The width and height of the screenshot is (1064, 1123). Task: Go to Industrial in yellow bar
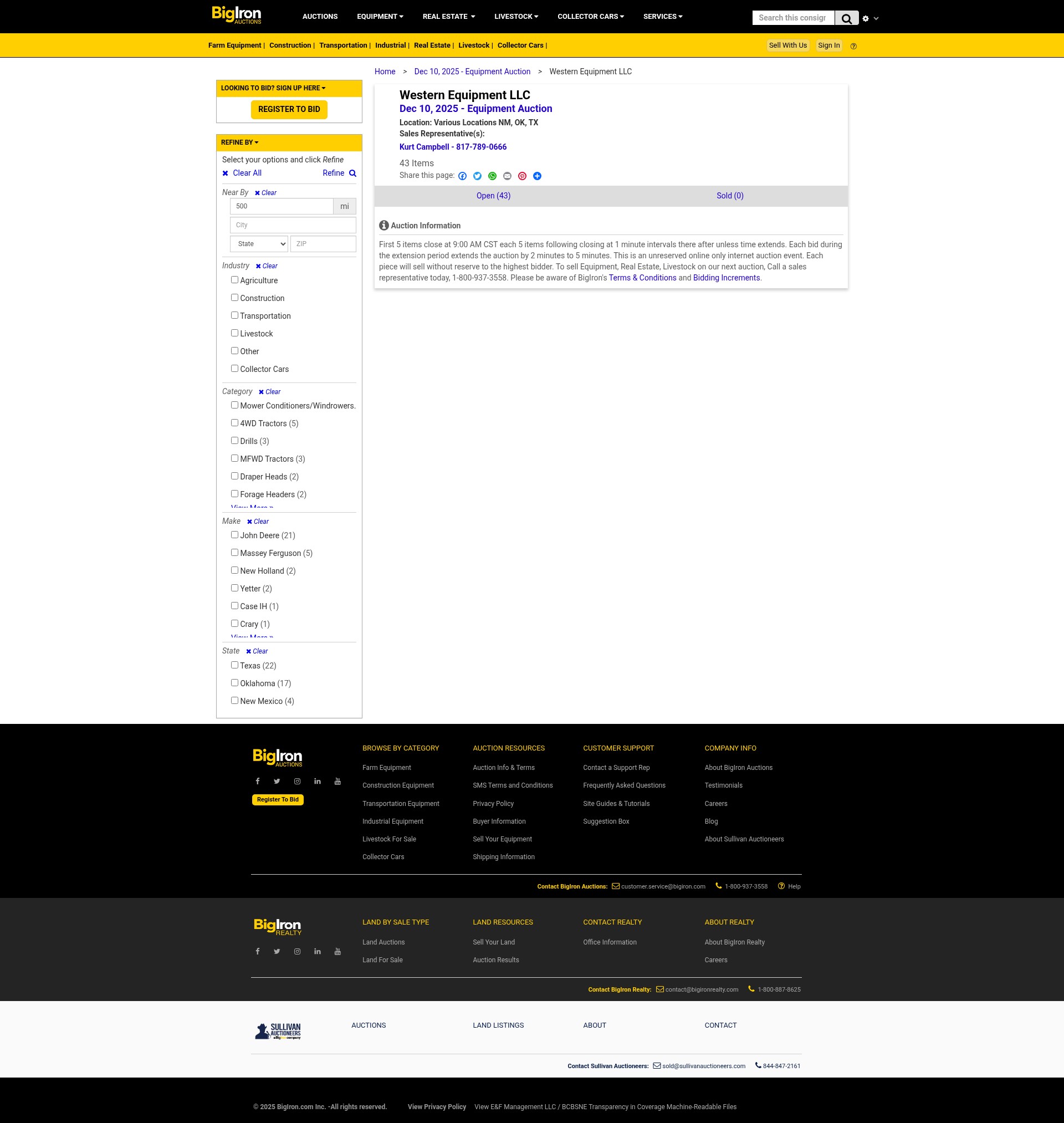coord(390,45)
